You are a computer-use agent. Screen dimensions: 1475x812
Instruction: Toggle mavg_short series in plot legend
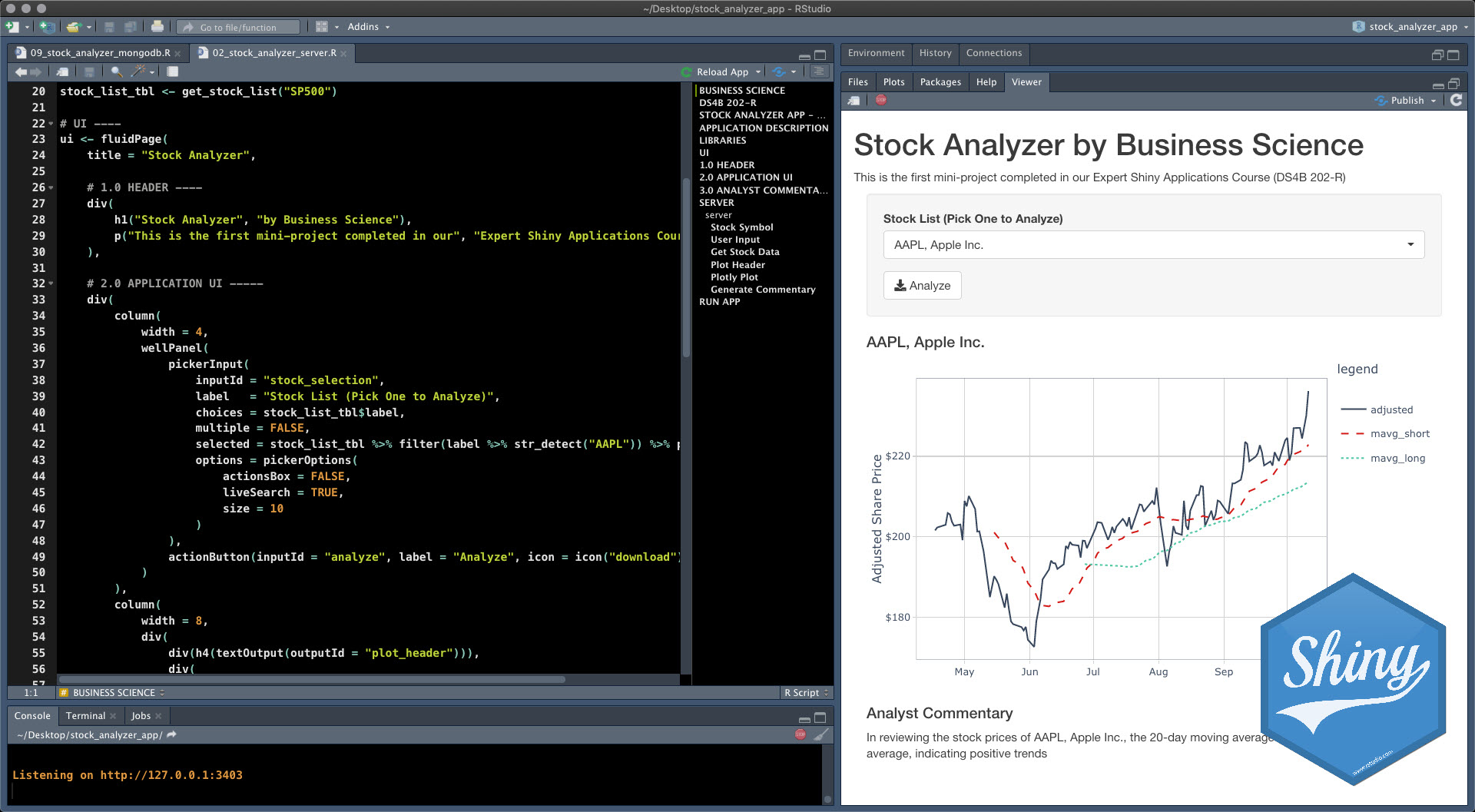point(1385,434)
